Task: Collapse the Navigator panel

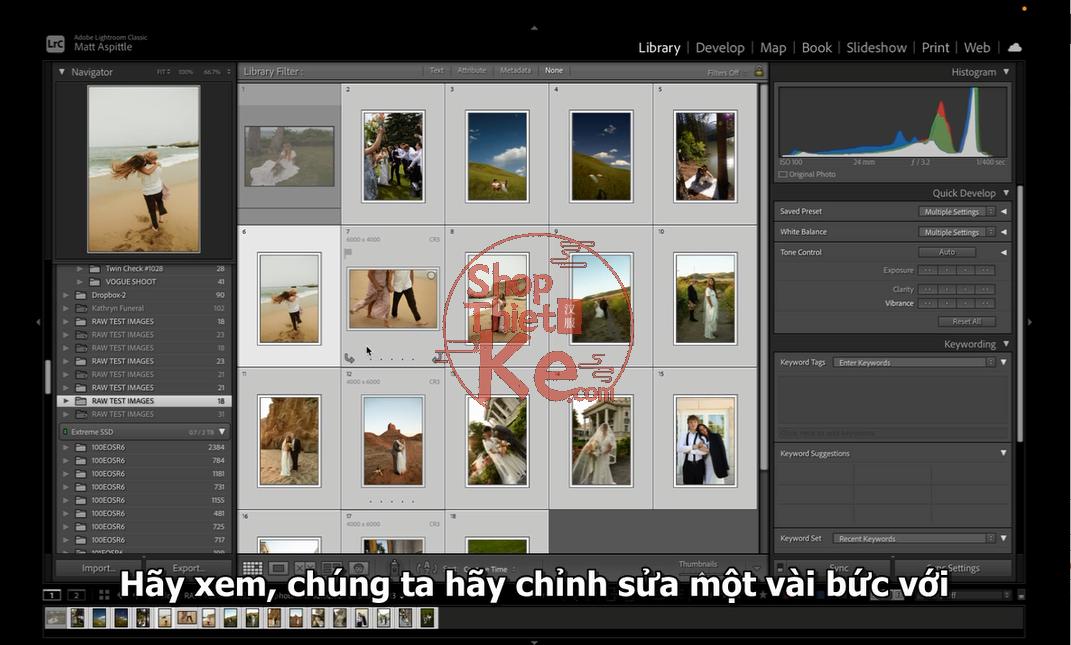Action: click(x=62, y=72)
